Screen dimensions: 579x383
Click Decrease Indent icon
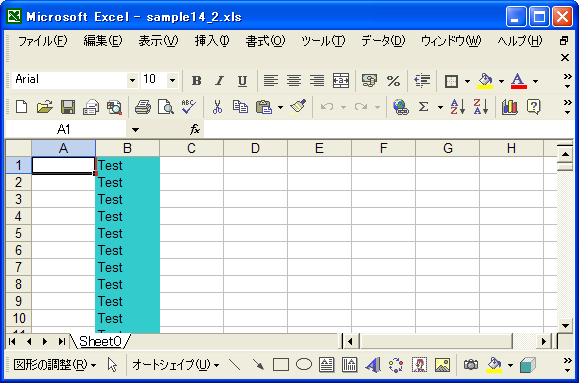click(x=422, y=81)
